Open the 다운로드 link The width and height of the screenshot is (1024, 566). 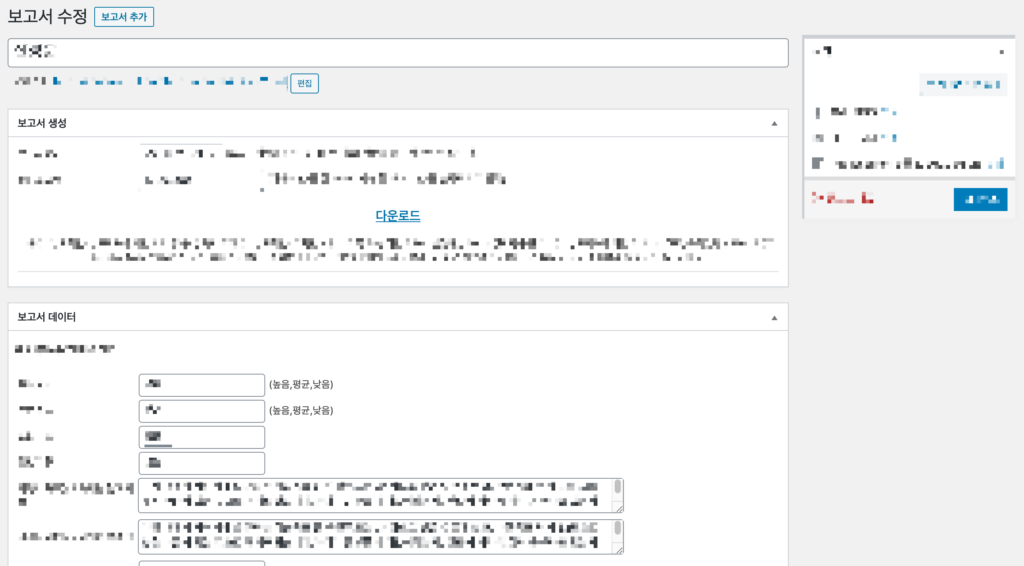(397, 215)
